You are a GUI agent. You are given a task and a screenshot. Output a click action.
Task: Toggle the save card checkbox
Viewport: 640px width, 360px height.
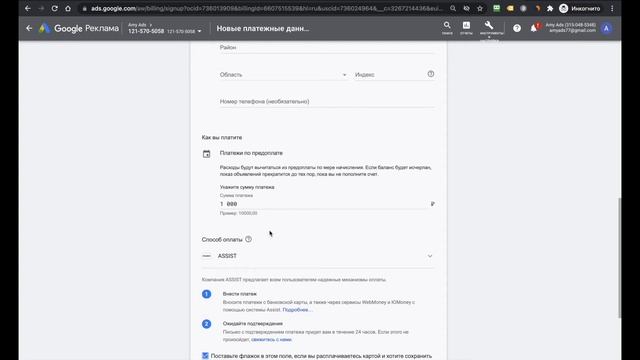[x=205, y=356]
